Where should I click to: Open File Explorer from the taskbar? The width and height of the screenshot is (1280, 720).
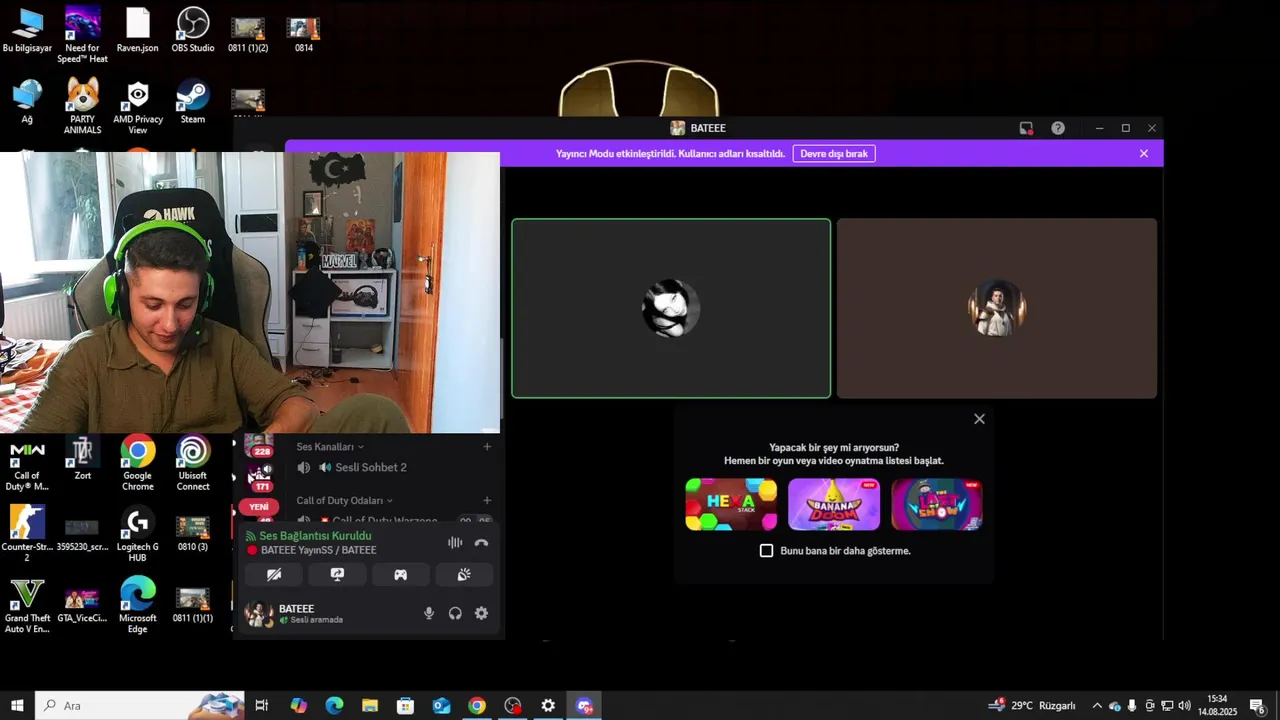tap(369, 705)
